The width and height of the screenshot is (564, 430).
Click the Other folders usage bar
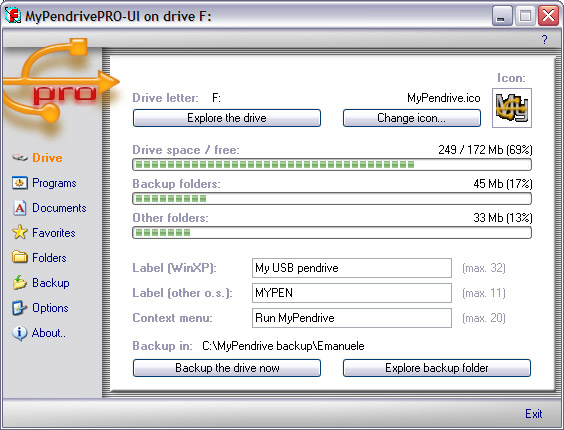(332, 232)
